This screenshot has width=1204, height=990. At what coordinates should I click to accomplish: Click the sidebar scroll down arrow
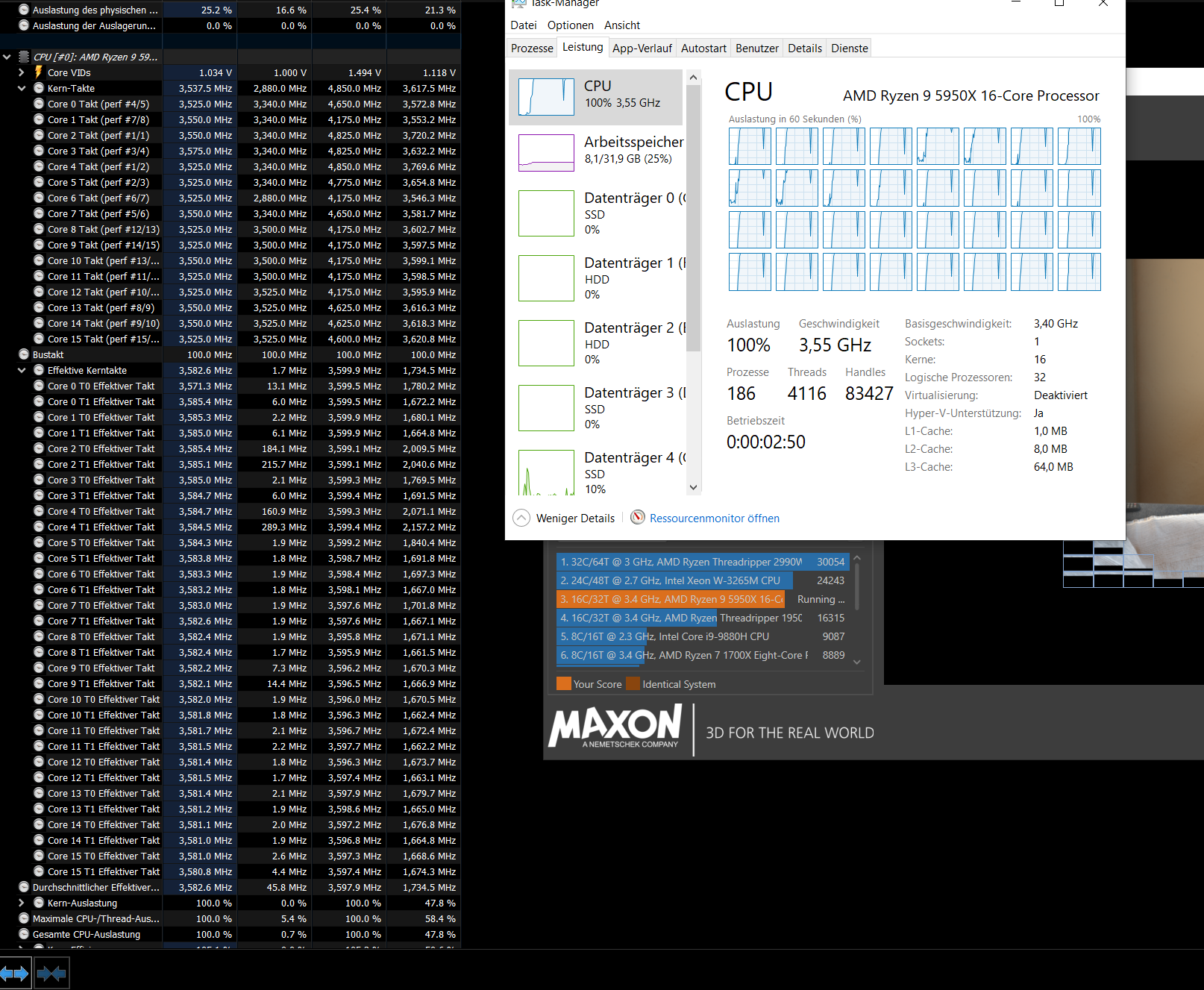pyautogui.click(x=693, y=488)
